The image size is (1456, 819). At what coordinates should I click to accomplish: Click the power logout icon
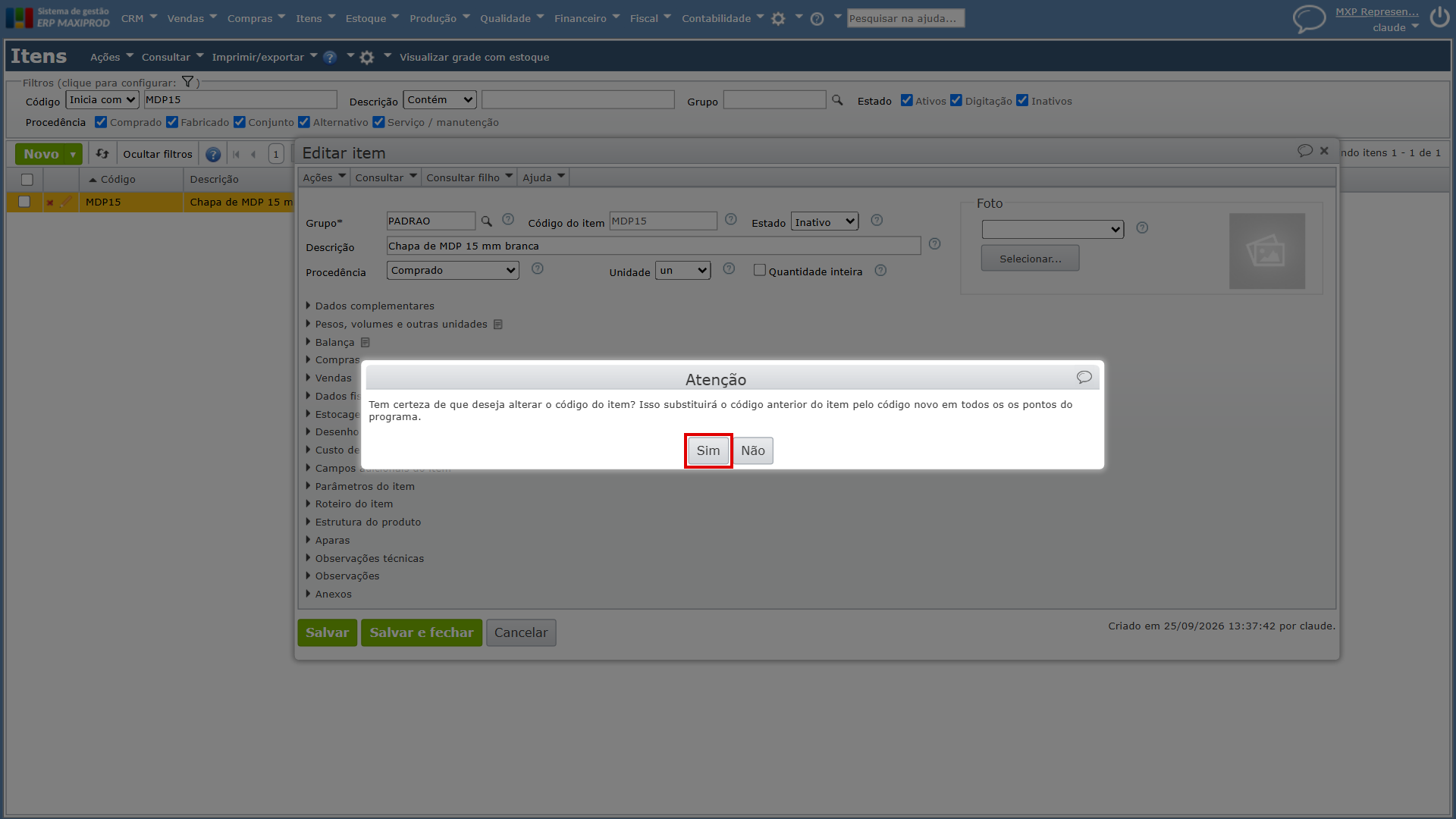(x=1439, y=17)
